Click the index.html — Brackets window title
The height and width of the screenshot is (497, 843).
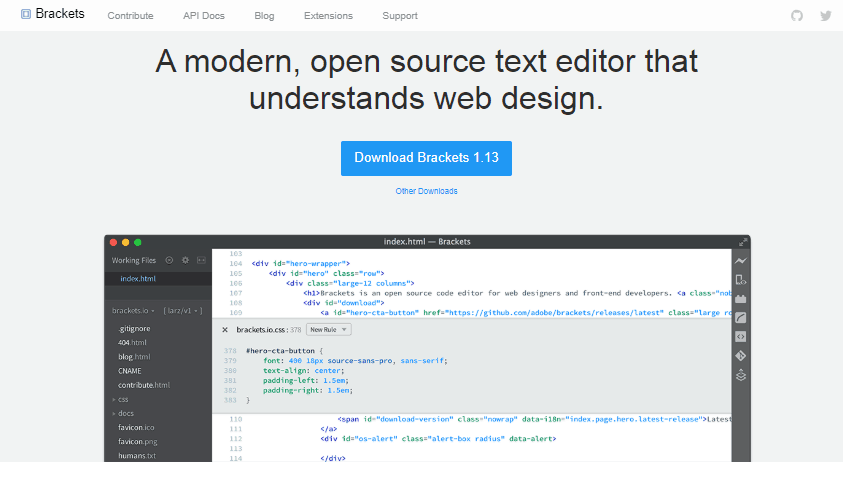coord(427,242)
